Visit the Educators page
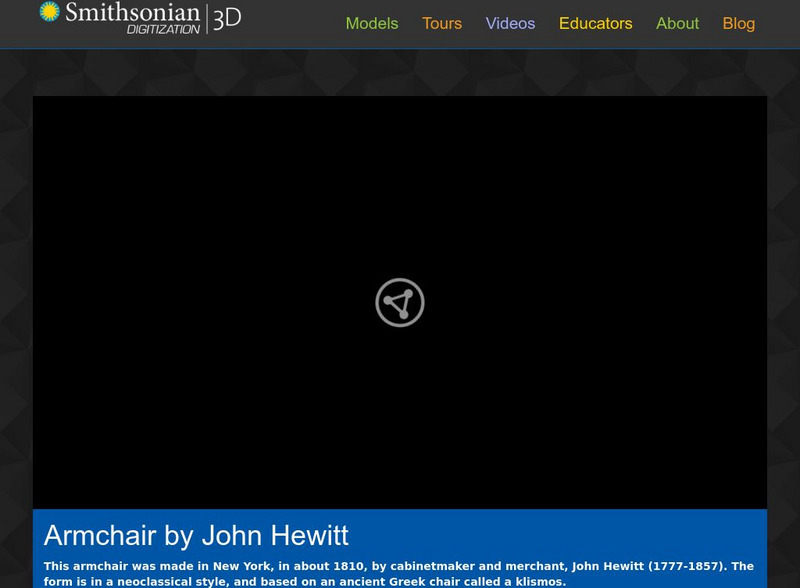This screenshot has width=800, height=588. (x=595, y=23)
